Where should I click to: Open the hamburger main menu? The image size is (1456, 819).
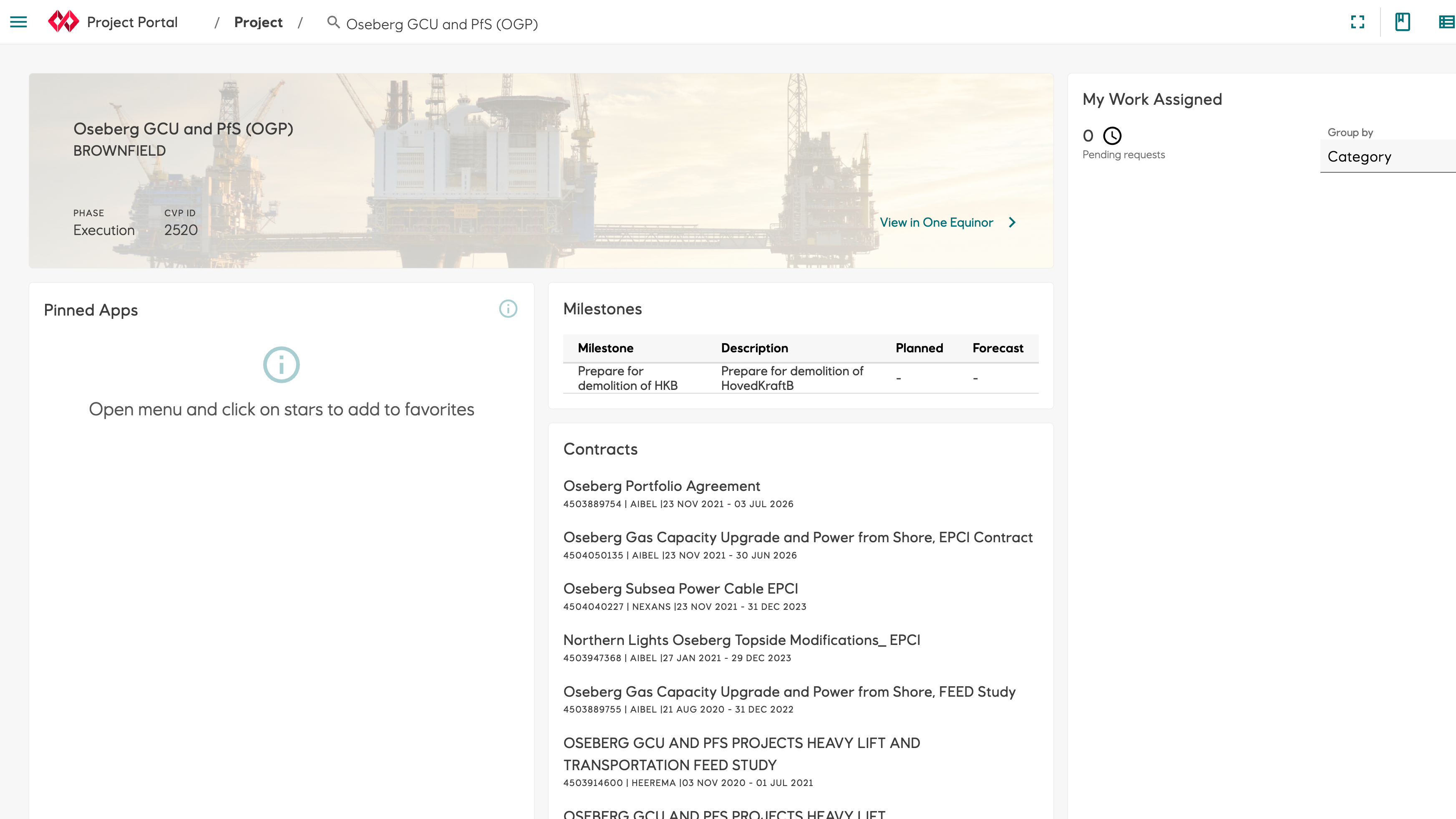pyautogui.click(x=19, y=22)
